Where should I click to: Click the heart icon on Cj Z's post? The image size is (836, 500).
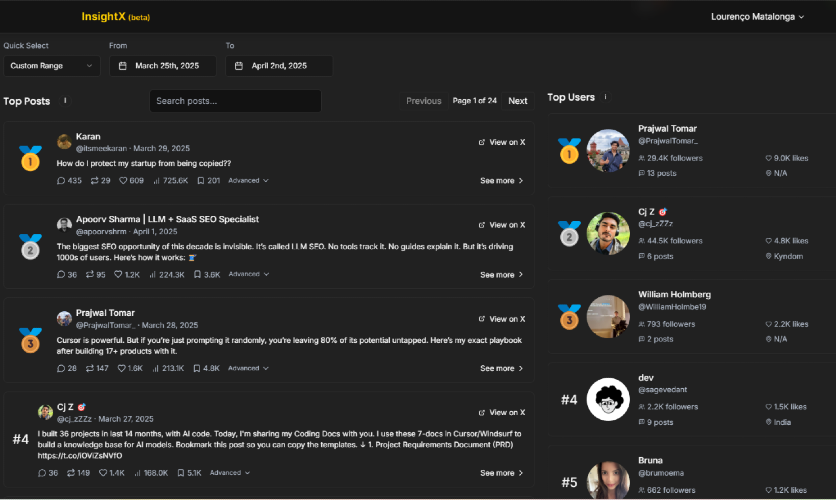point(103,473)
